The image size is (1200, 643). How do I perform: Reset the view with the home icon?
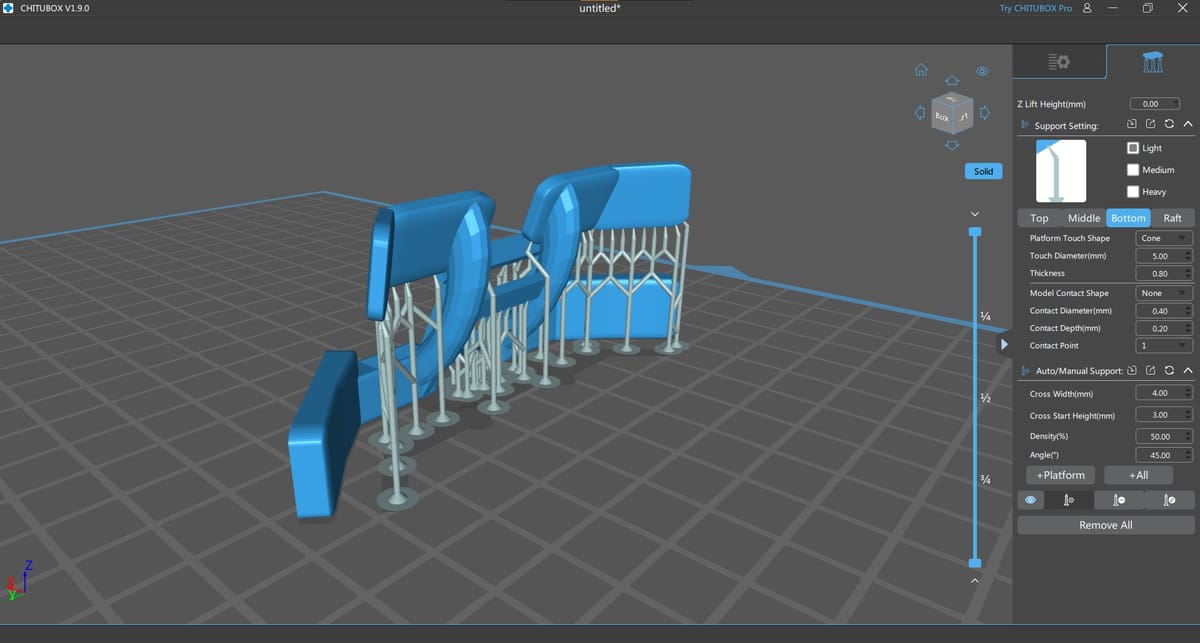[921, 71]
